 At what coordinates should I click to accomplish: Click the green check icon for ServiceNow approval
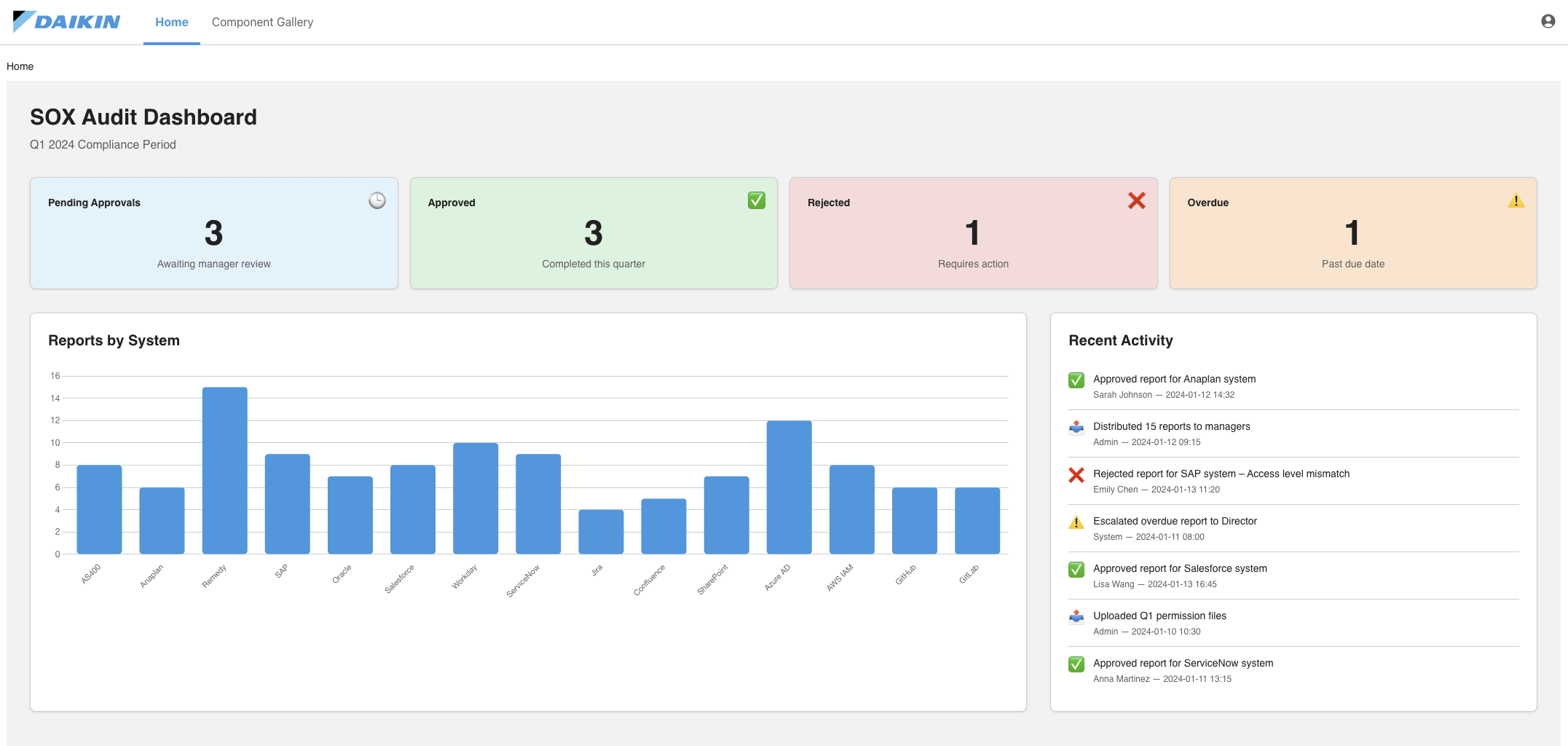tap(1076, 664)
